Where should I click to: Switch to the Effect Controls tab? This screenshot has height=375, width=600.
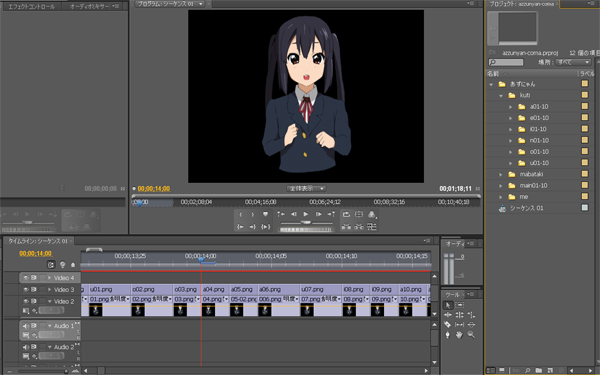32,6
